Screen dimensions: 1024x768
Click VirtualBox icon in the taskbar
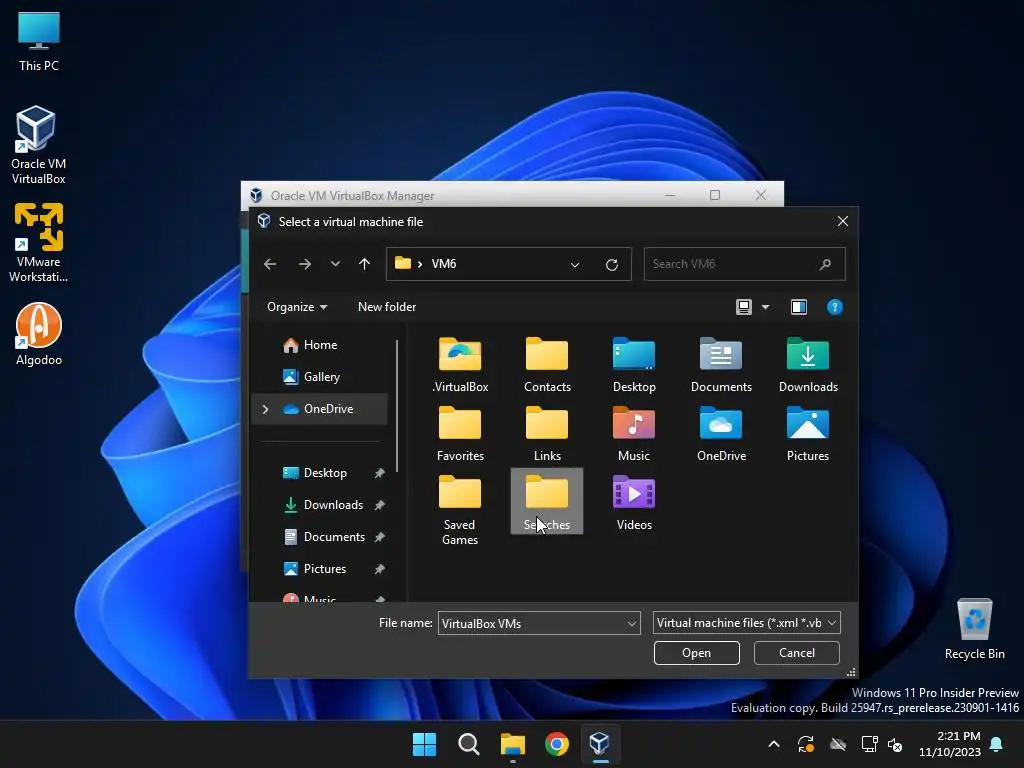600,744
